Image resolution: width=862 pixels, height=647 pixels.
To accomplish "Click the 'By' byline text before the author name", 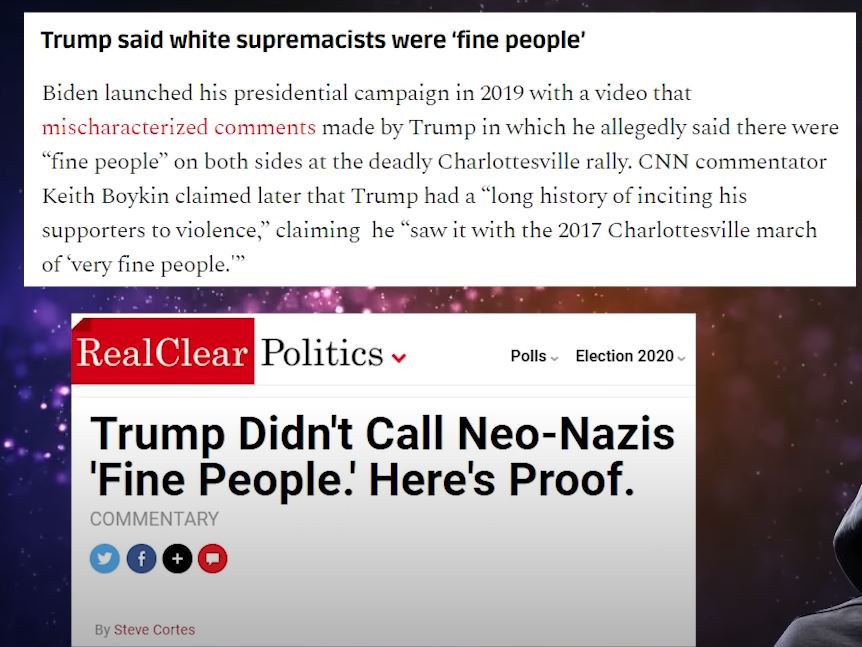I will 102,630.
